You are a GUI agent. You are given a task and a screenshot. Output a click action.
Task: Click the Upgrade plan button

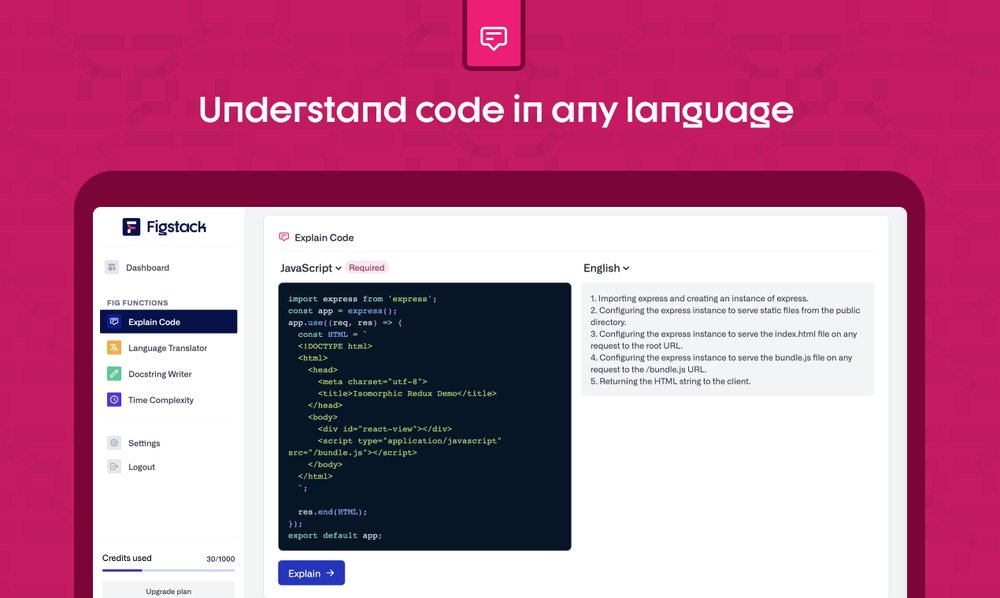point(169,591)
